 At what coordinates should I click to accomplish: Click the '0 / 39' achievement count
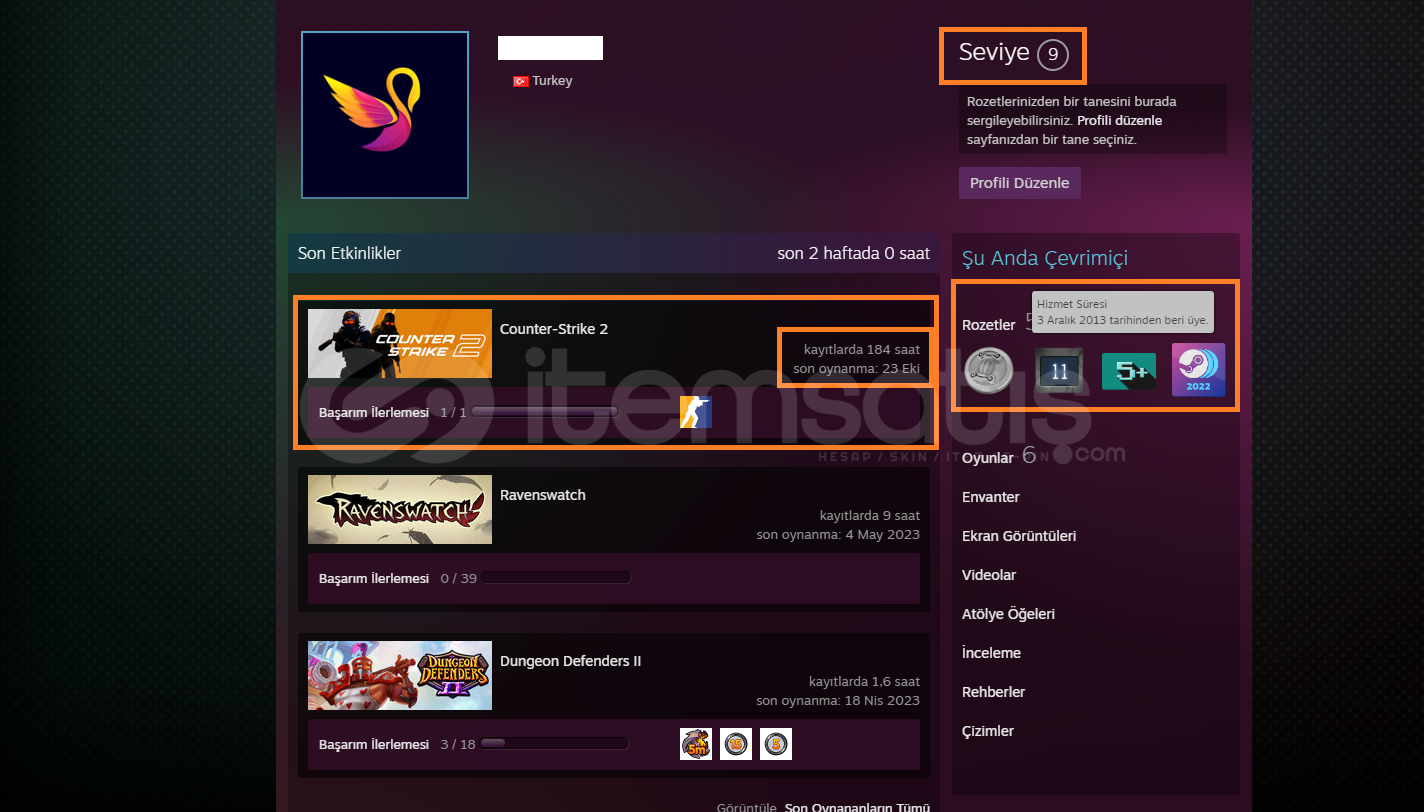459,578
